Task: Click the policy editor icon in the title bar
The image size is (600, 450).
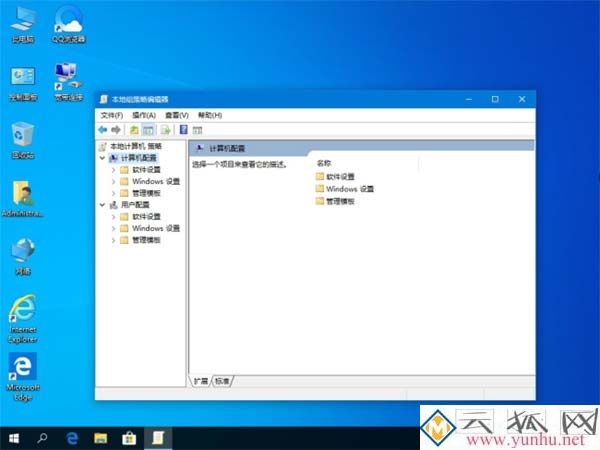Action: [104, 99]
